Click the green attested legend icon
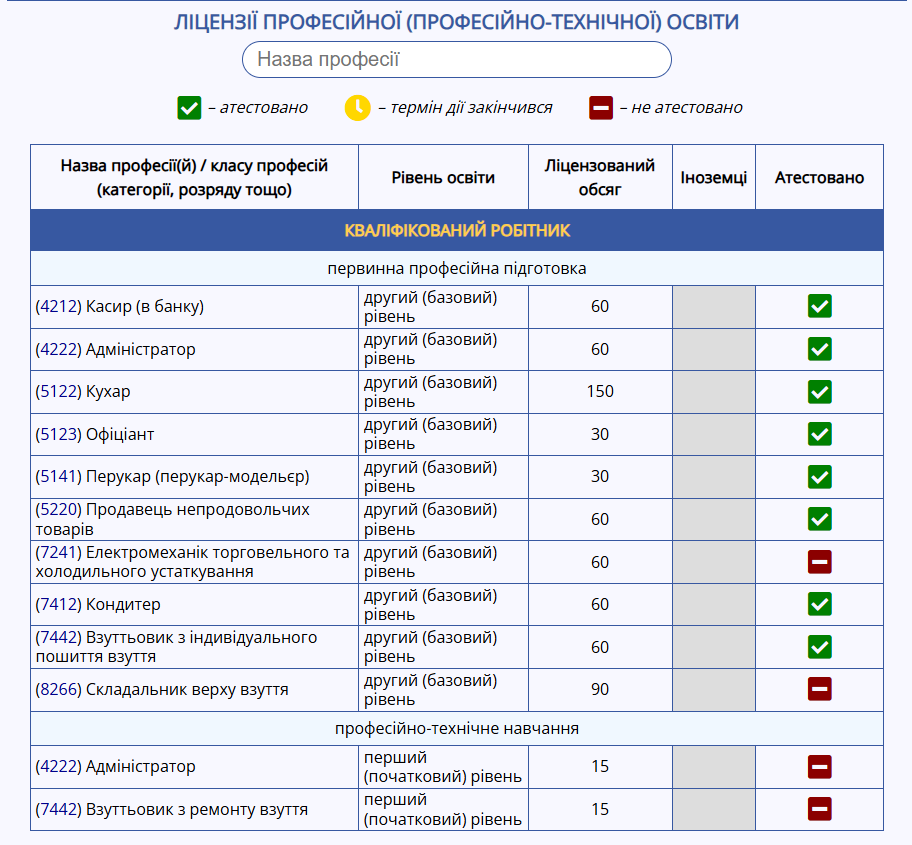The height and width of the screenshot is (845, 912). pyautogui.click(x=189, y=108)
